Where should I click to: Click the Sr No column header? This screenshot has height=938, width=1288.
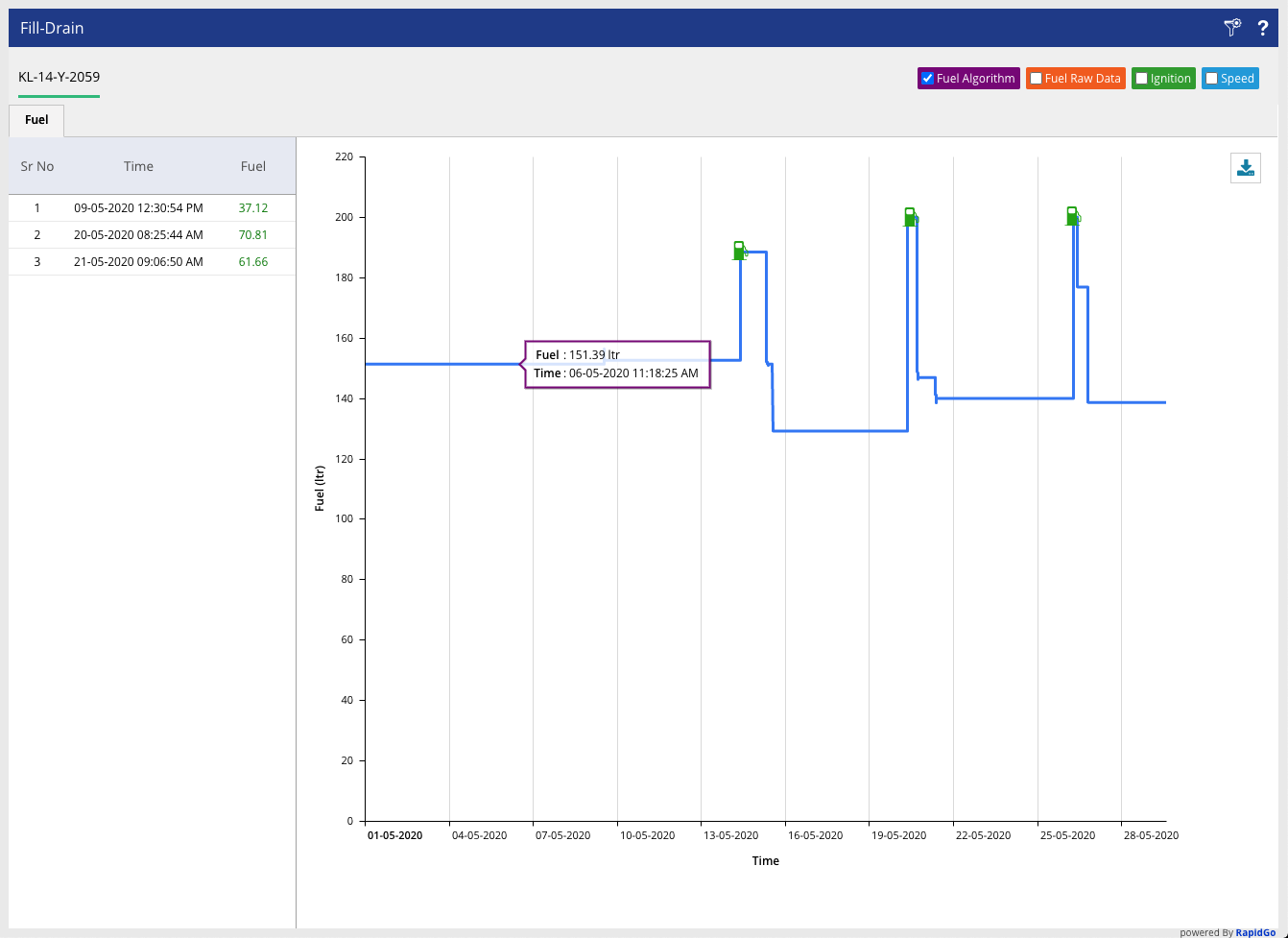pyautogui.click(x=36, y=166)
